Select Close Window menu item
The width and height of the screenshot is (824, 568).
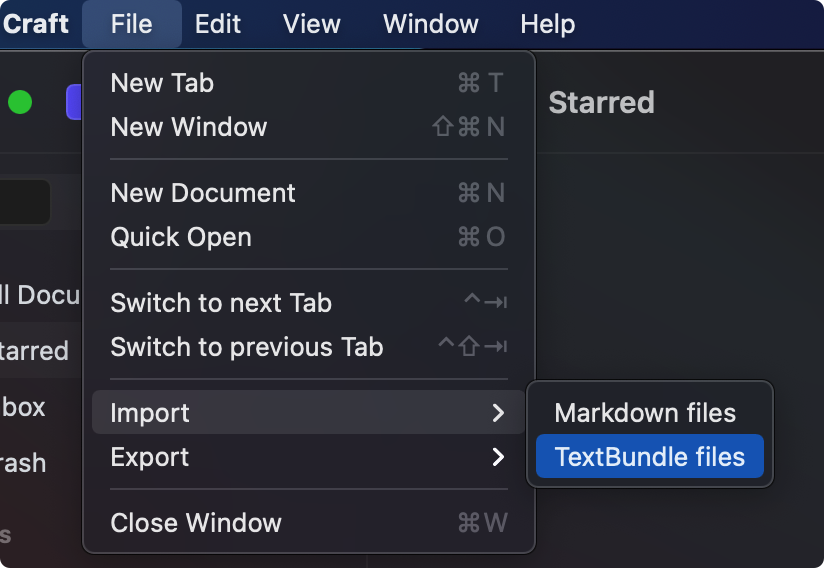[196, 523]
